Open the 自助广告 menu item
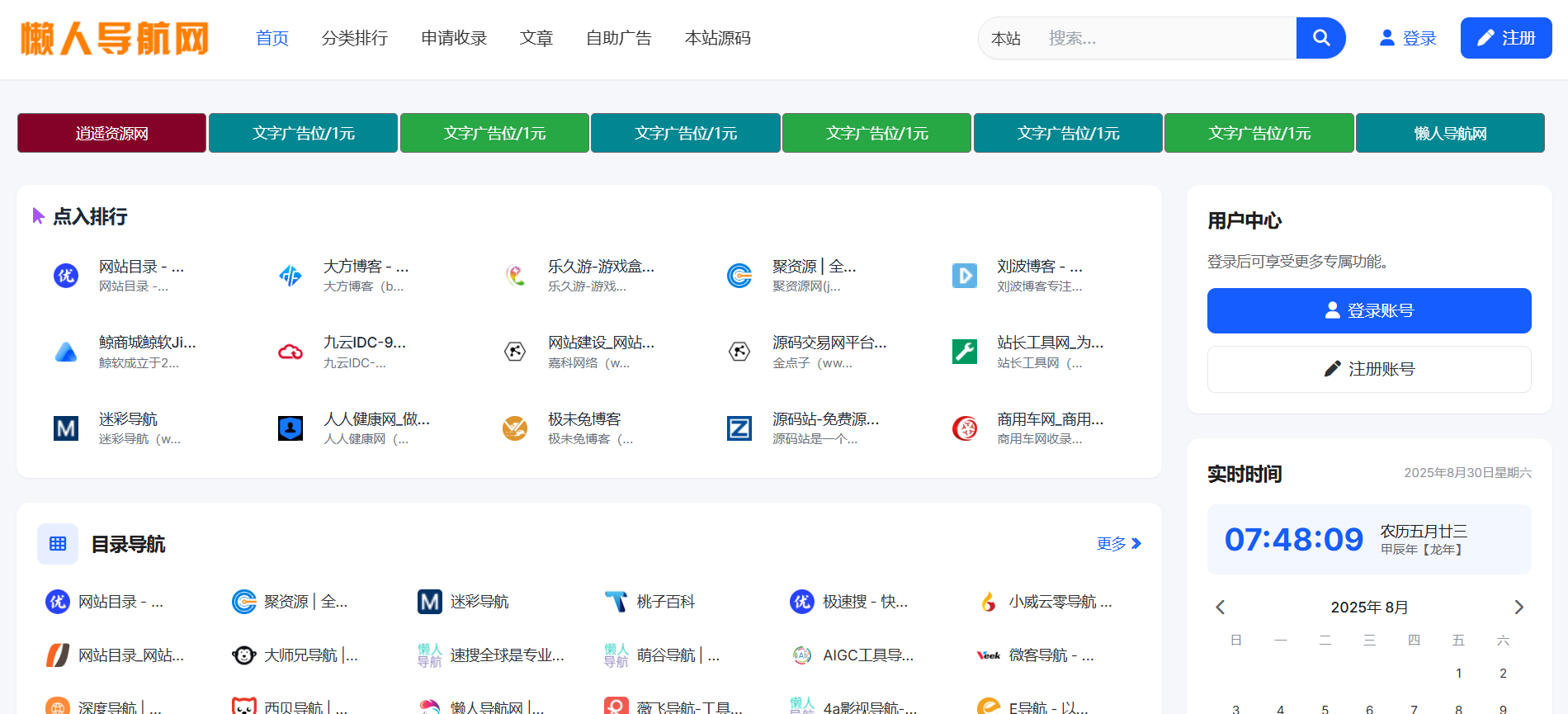 pos(619,38)
